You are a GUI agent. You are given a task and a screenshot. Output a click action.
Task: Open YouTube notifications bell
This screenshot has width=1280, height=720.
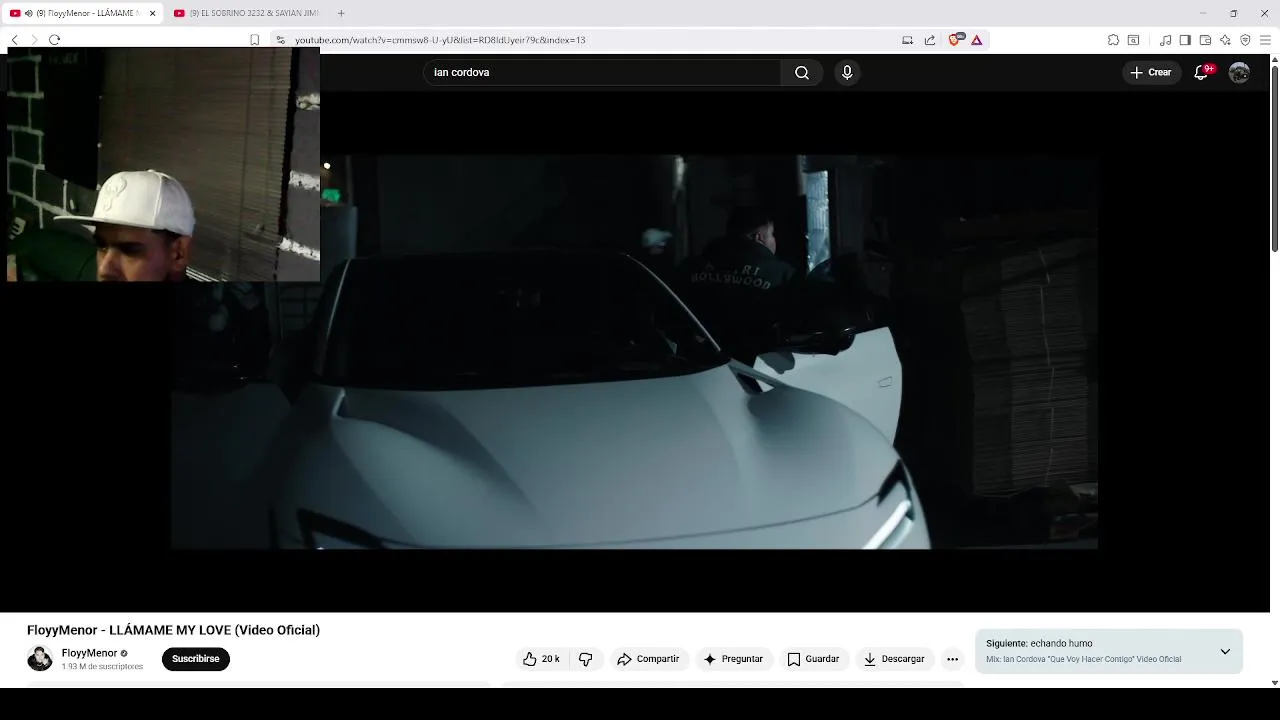tap(1201, 72)
